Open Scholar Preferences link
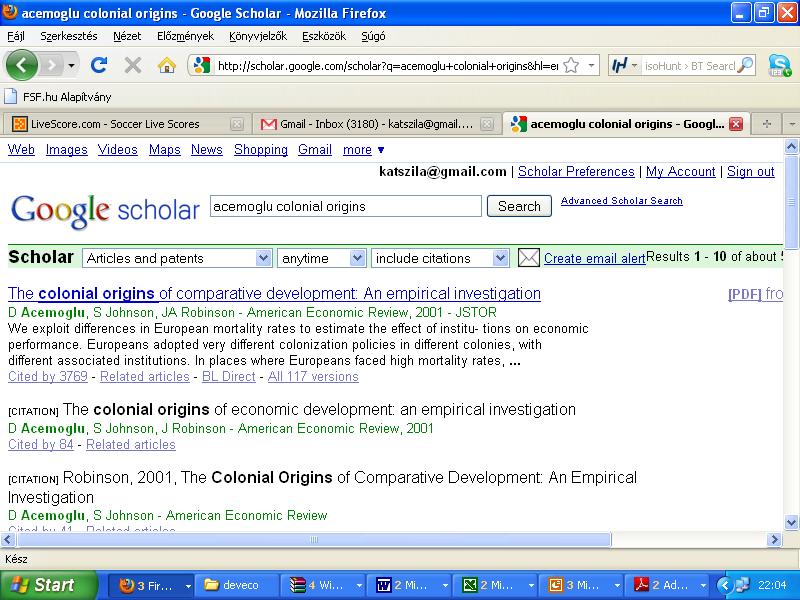The width and height of the screenshot is (800, 600). 576,171
